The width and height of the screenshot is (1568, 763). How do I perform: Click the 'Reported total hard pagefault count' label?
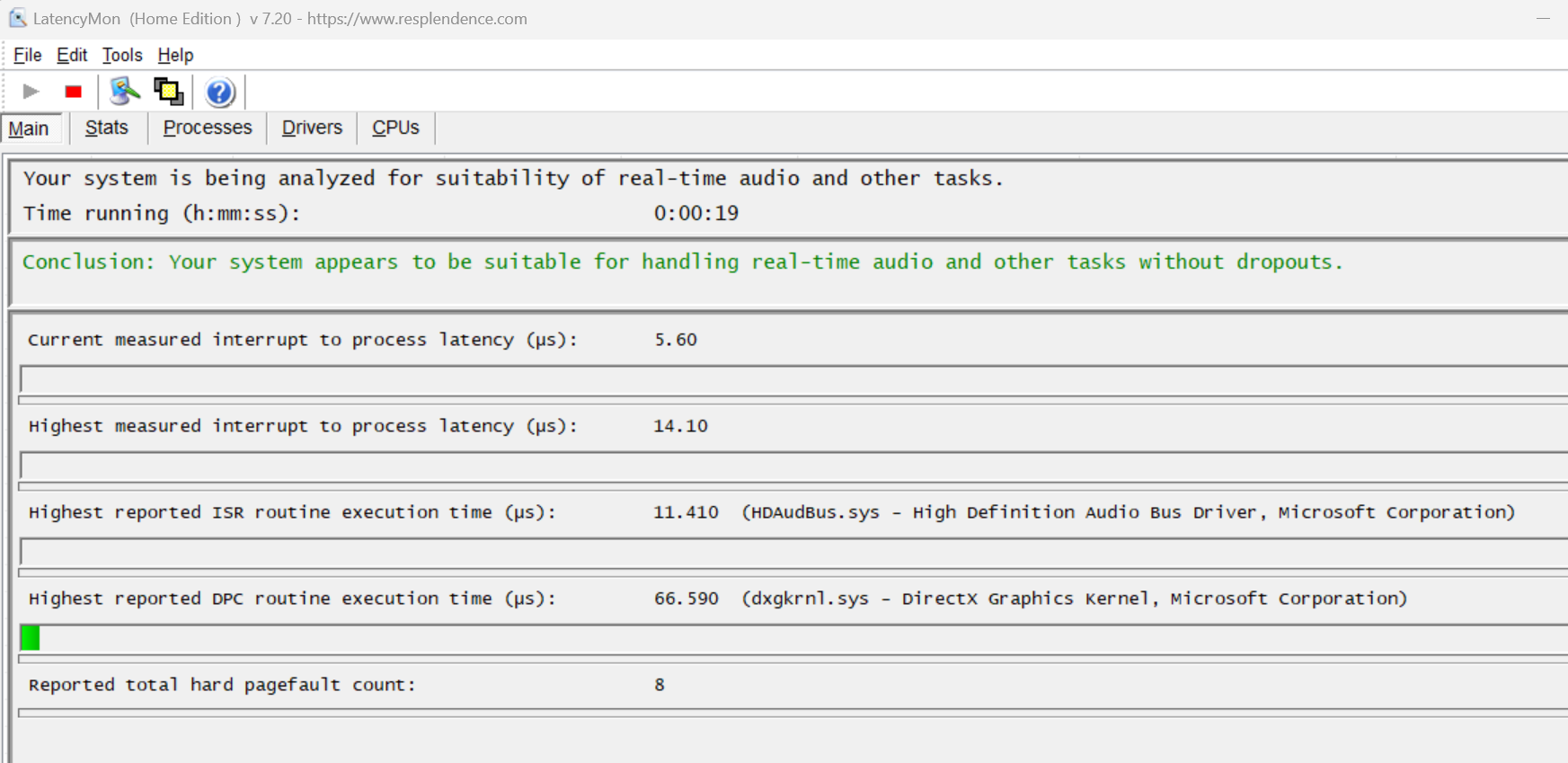222,685
